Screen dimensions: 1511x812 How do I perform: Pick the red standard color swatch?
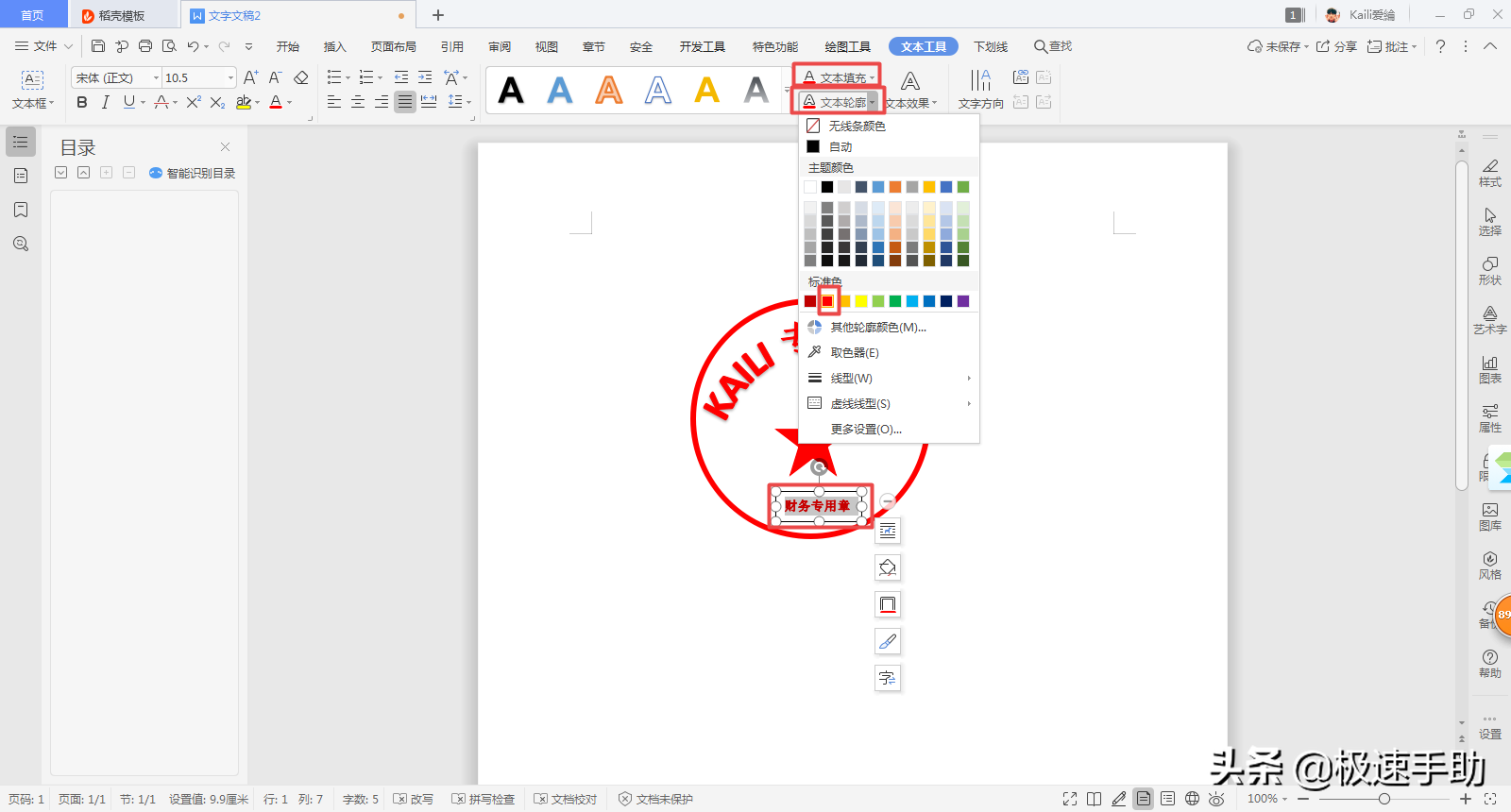[x=827, y=301]
